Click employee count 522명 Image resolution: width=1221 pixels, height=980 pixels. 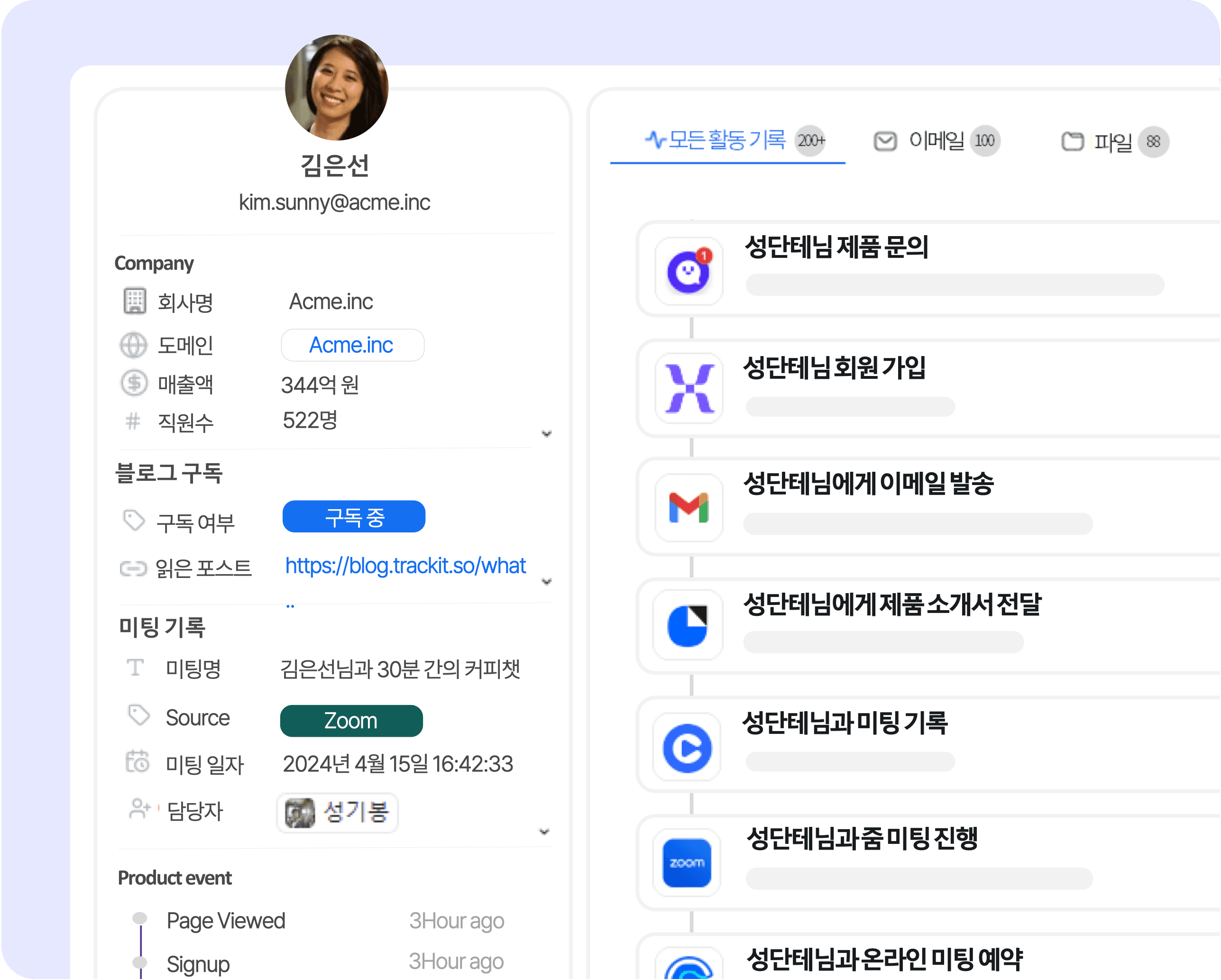[310, 421]
